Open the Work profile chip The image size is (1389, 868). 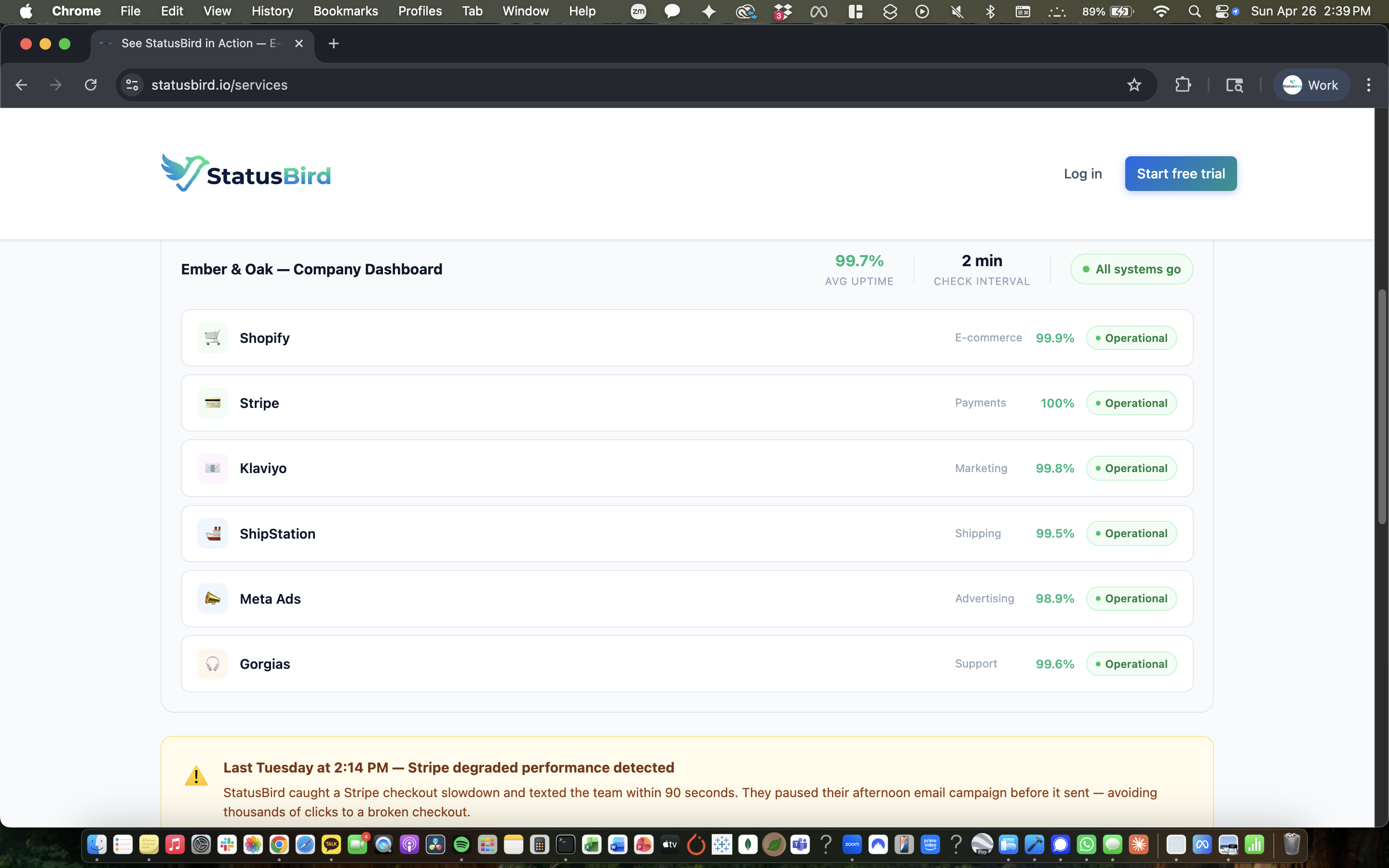(1311, 85)
